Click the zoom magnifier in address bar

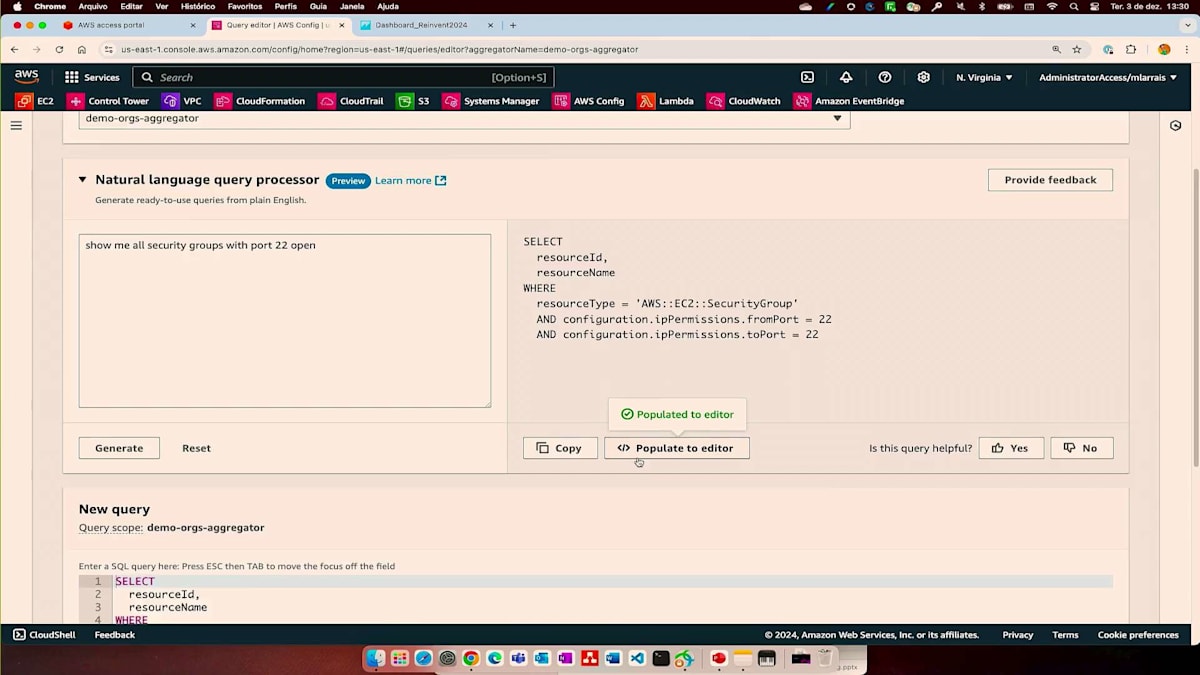(1056, 49)
